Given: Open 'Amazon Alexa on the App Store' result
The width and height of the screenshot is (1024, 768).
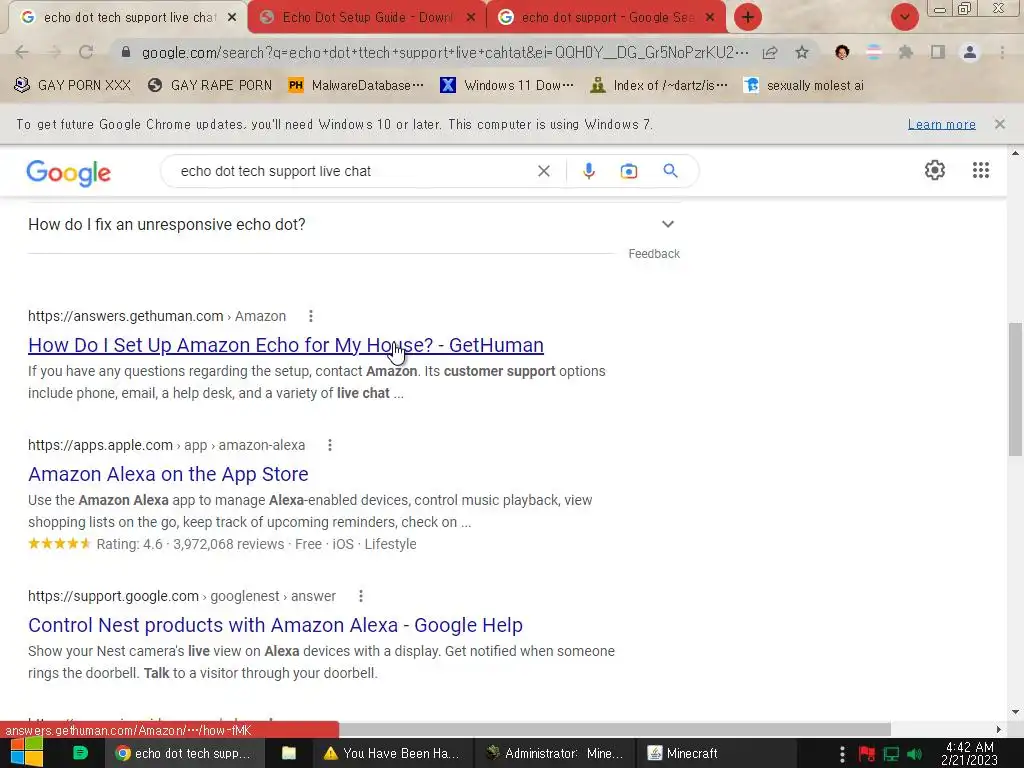Looking at the screenshot, I should [x=168, y=474].
